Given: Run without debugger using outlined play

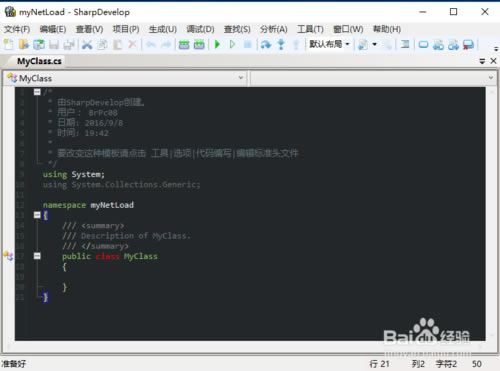Looking at the screenshot, I should pos(232,44).
